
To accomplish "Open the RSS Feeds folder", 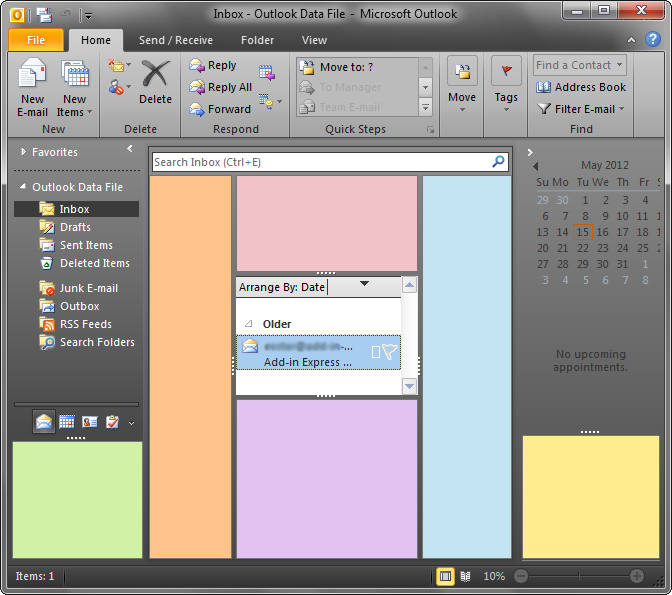I will click(75, 324).
